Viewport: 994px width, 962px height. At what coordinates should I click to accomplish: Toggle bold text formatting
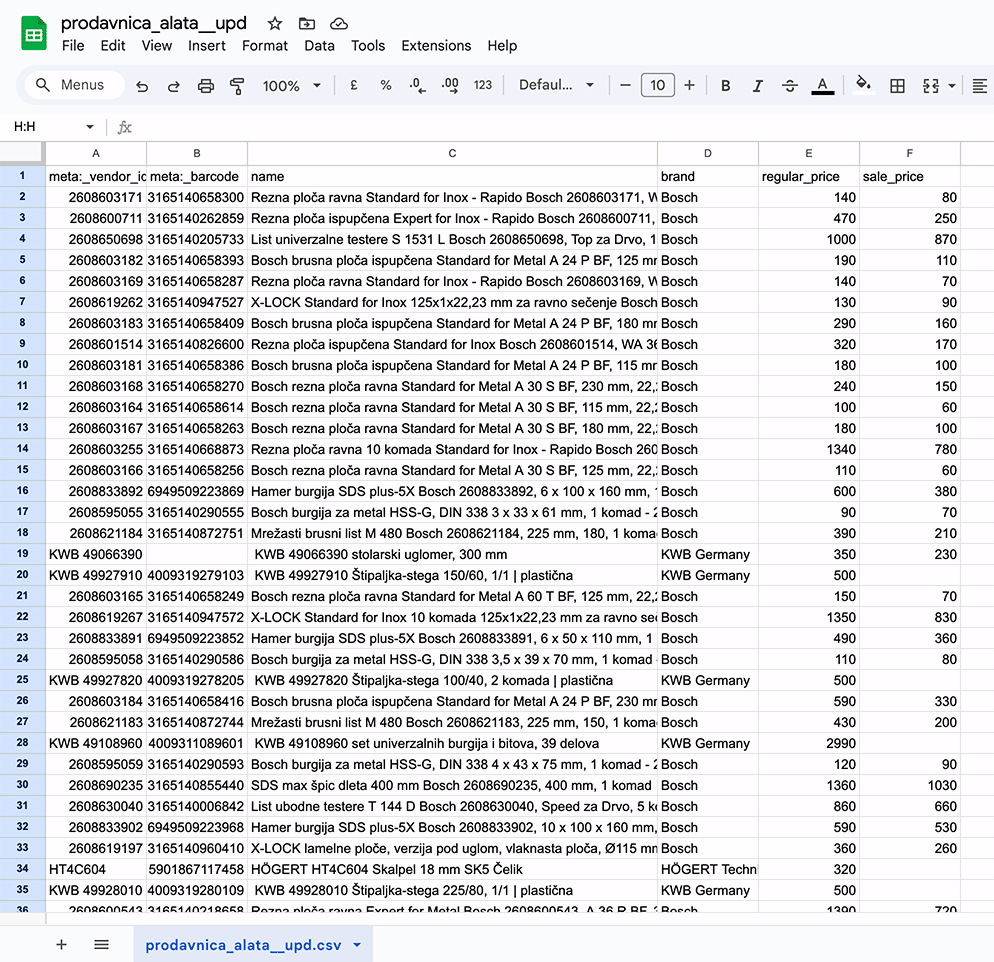[726, 86]
